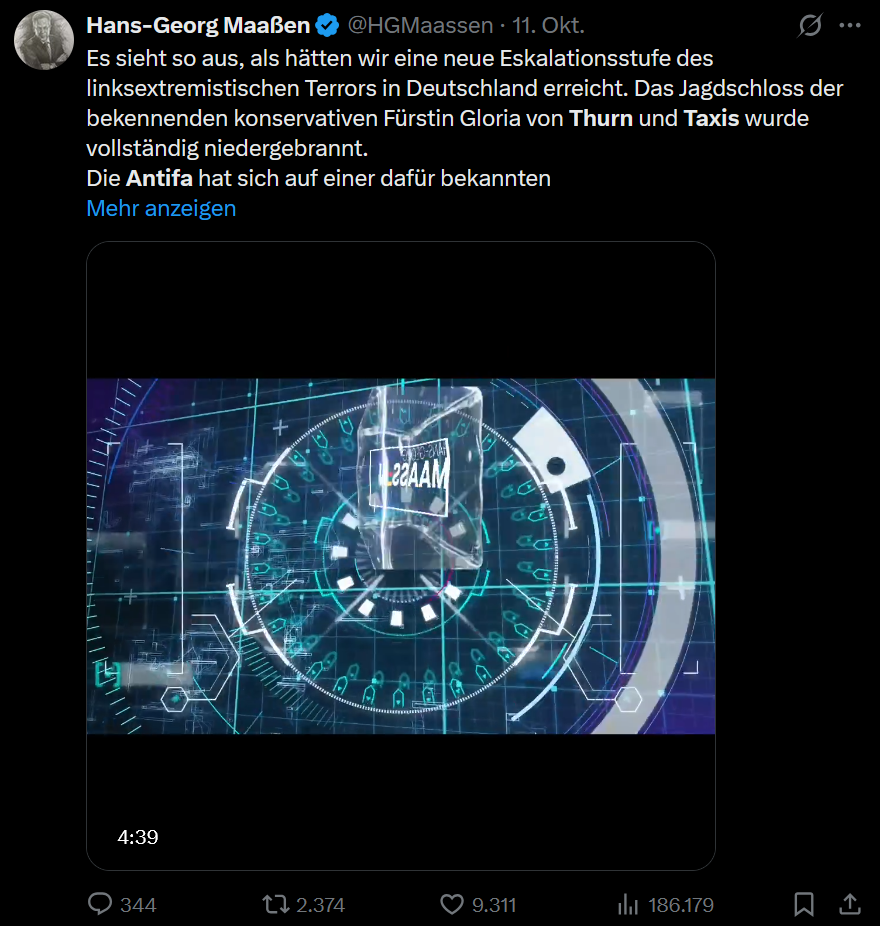Screen dimensions: 880x926
Task: Open the repost arrows menu
Action: point(274,904)
